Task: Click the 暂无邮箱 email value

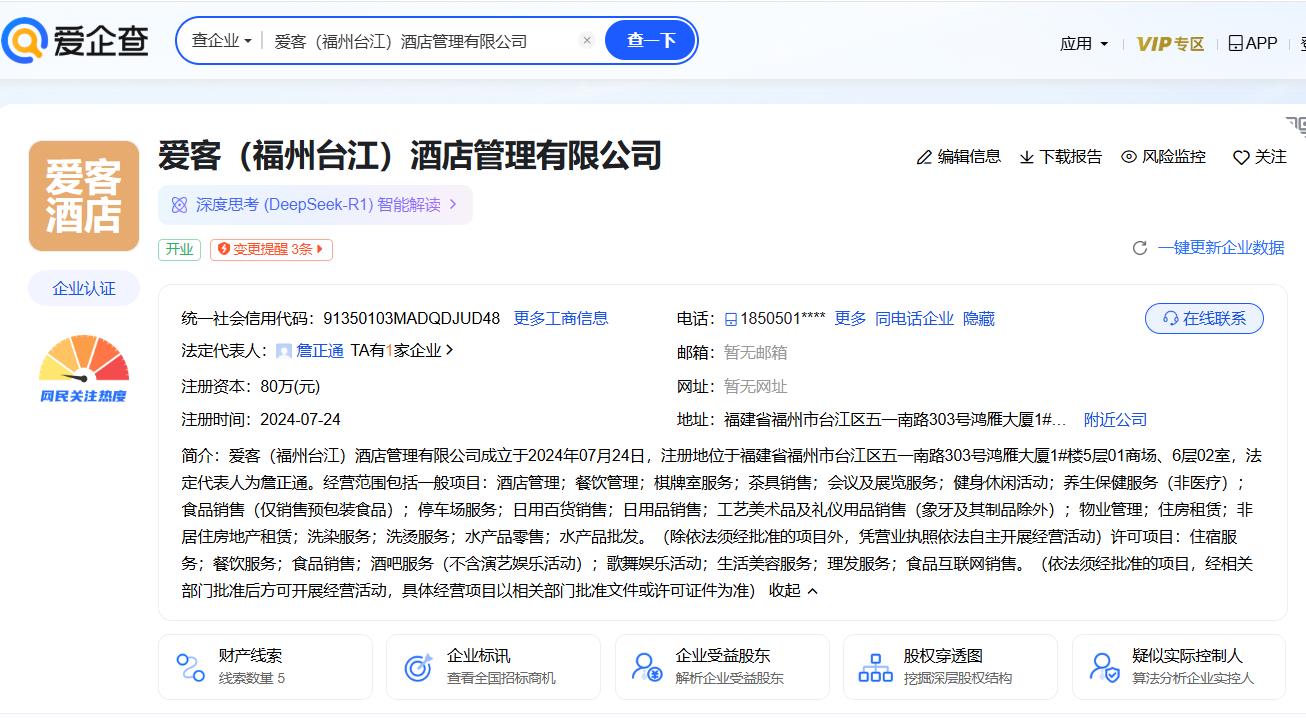Action: [755, 353]
